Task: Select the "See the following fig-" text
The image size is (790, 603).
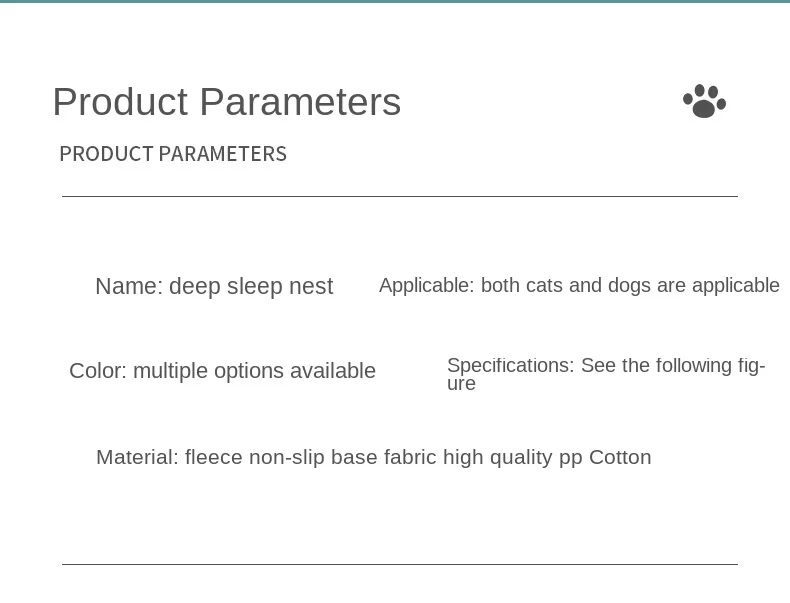Action: (673, 366)
